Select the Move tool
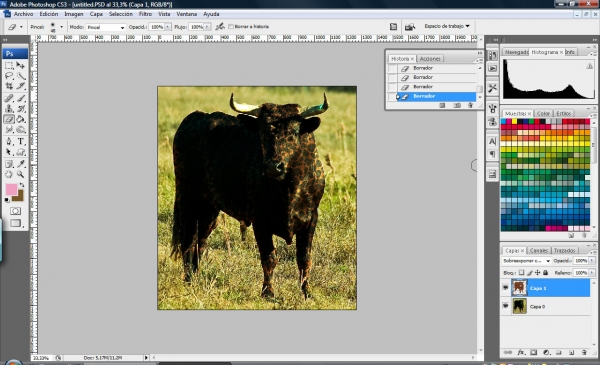600x365 pixels. click(x=21, y=66)
